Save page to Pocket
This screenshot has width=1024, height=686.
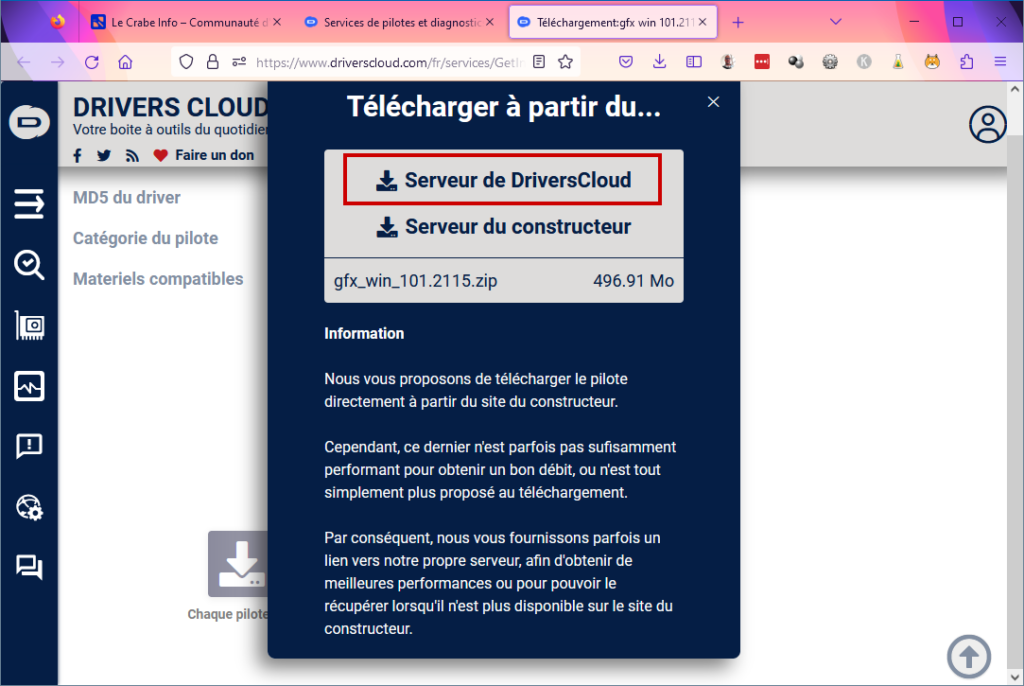click(626, 62)
